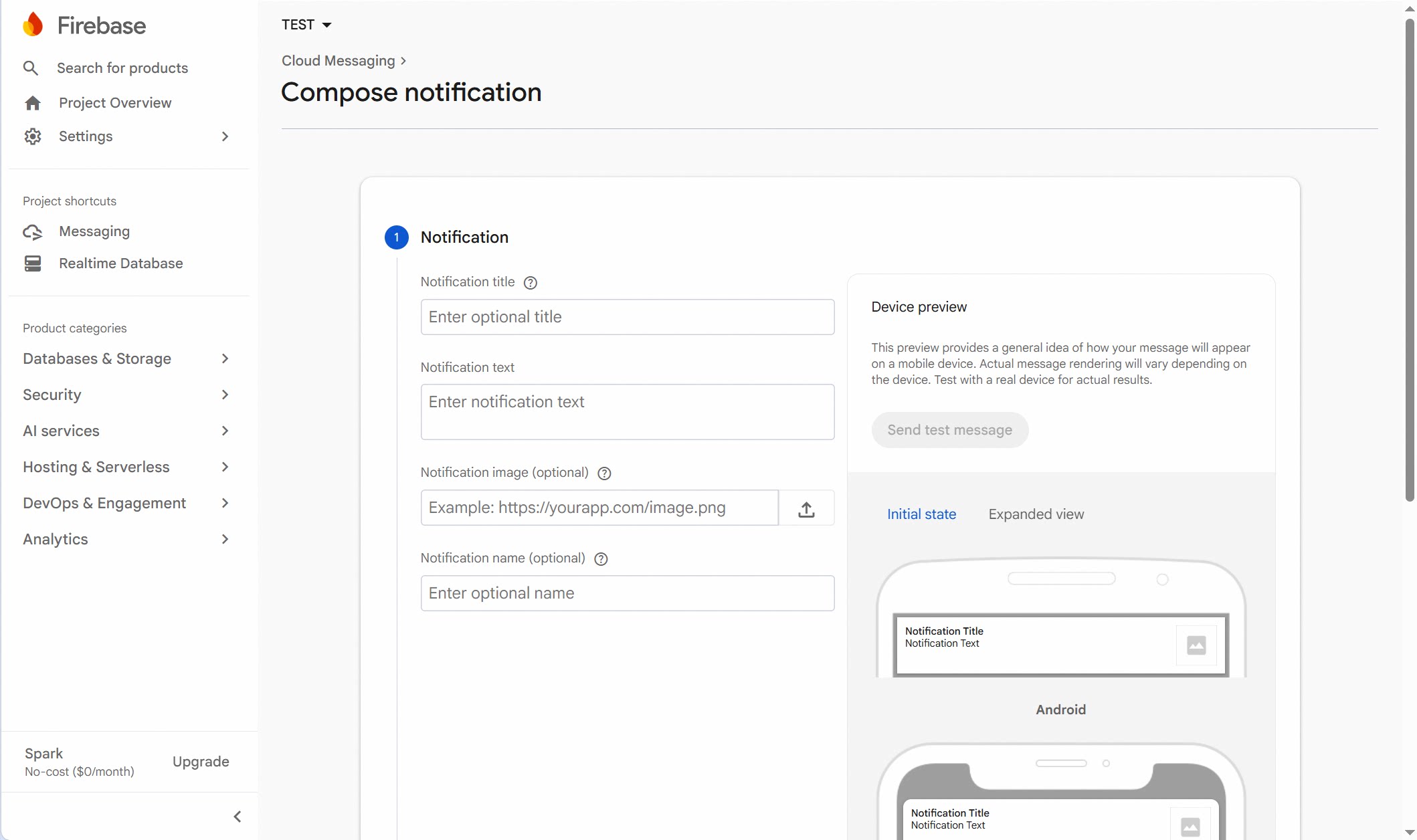Expand the Settings submenu chevron
This screenshot has height=840, width=1417.
click(x=225, y=136)
